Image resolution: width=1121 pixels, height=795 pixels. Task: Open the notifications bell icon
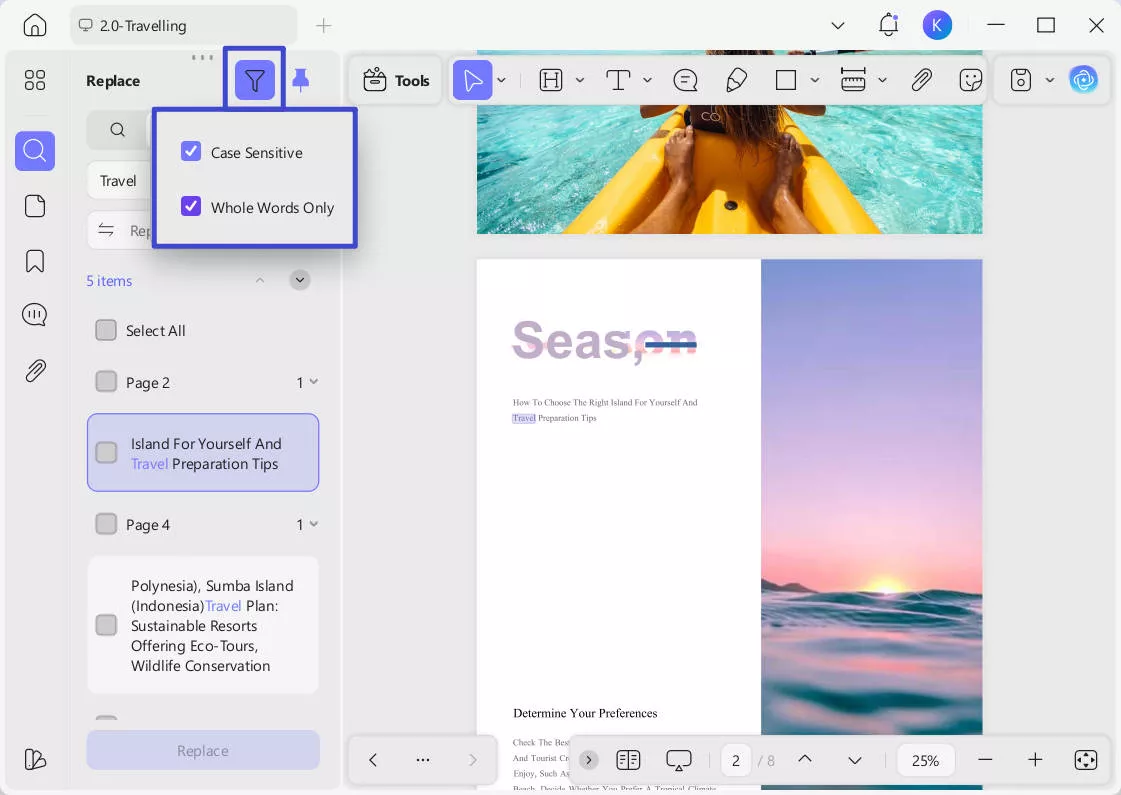pos(888,25)
